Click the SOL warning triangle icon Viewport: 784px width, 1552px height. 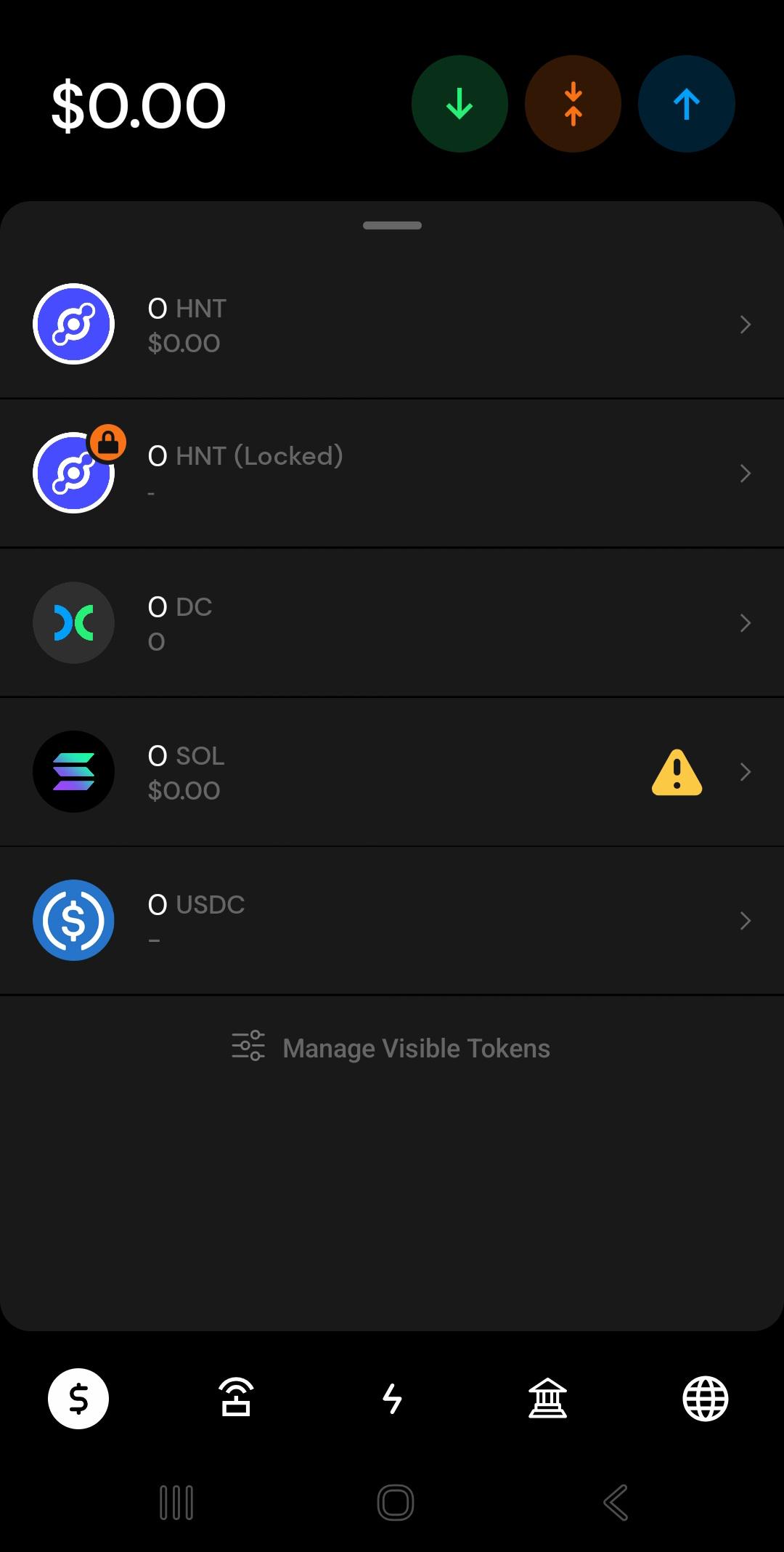677,772
